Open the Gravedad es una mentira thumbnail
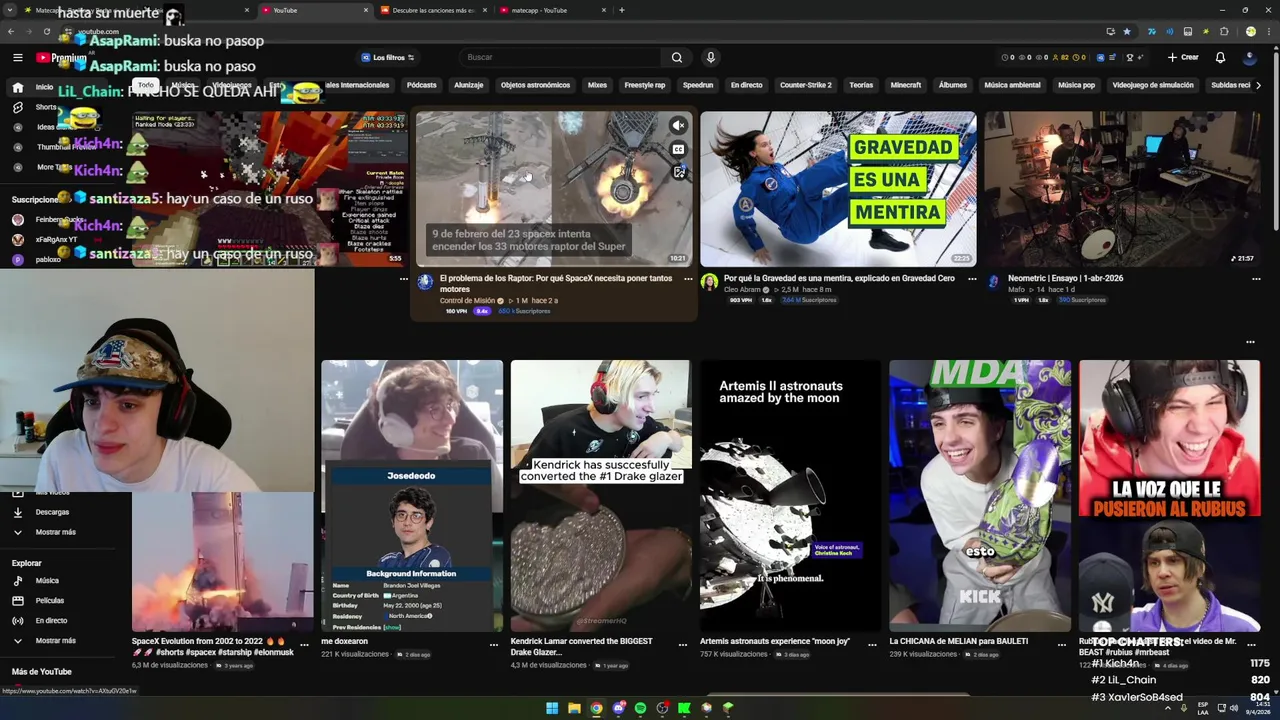Image resolution: width=1280 pixels, height=720 pixels. 838,188
